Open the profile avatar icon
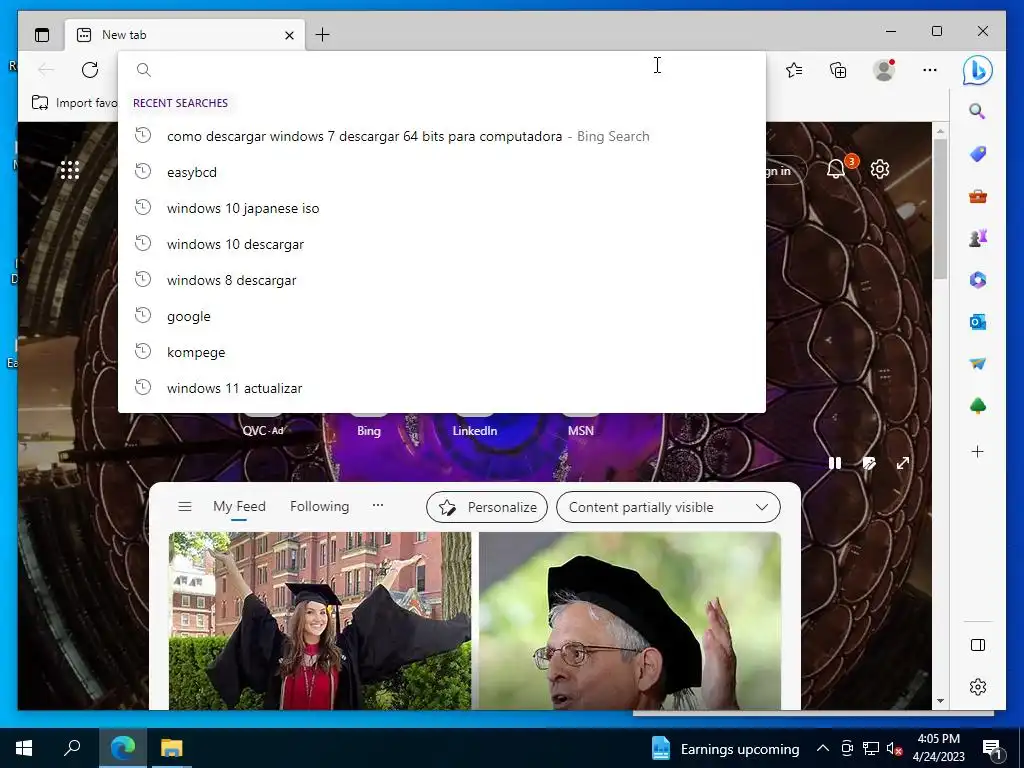The image size is (1024, 768). click(884, 70)
